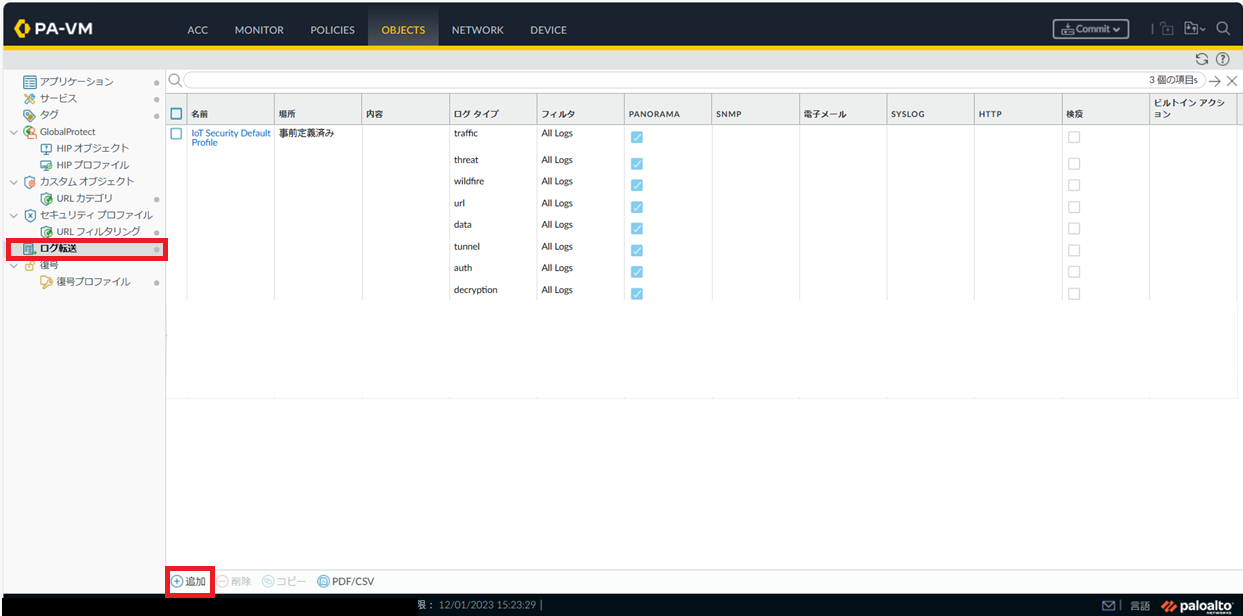
Task: Switch to the POLICIES tab
Action: coord(332,30)
